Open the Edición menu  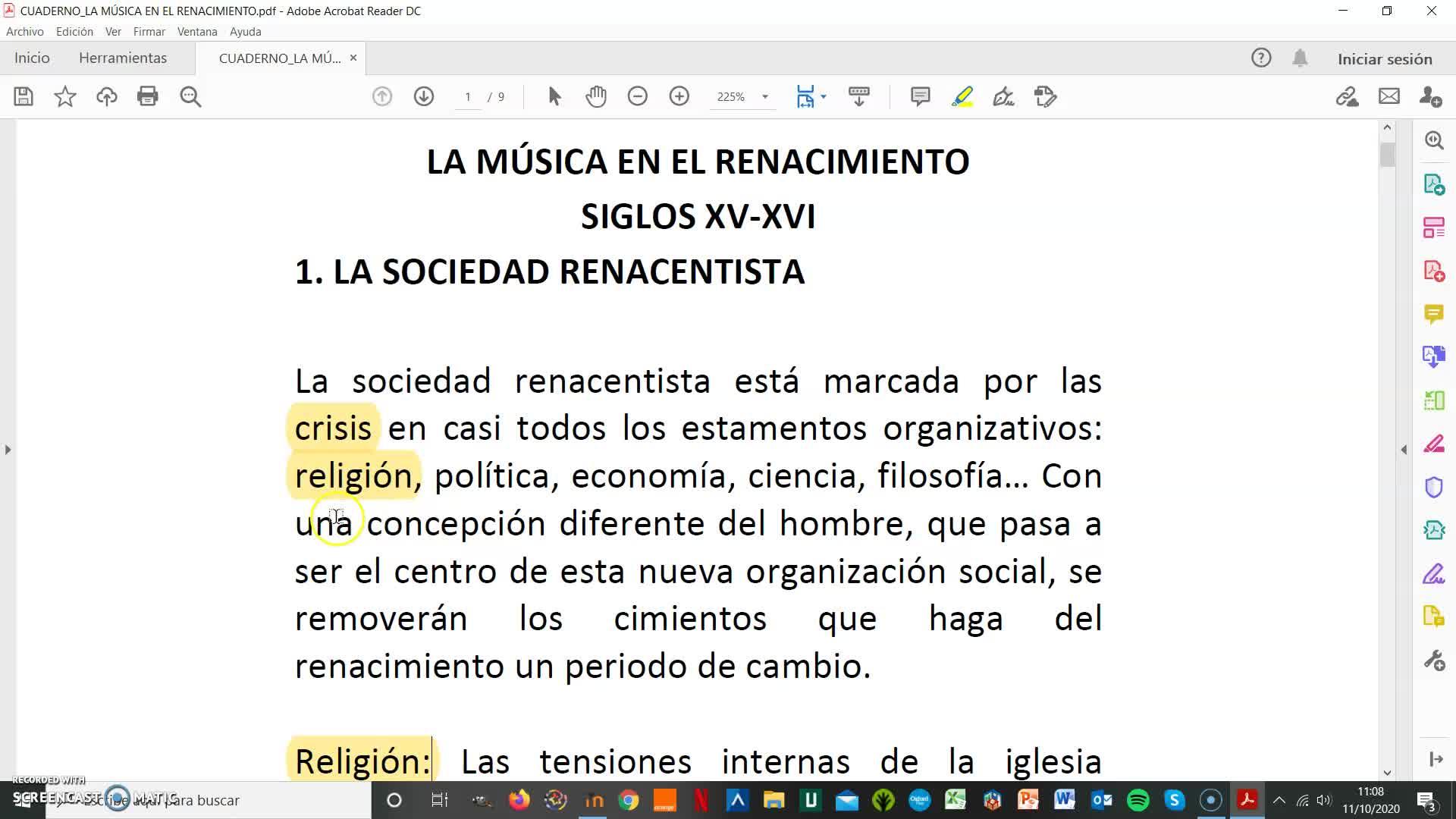click(x=74, y=32)
